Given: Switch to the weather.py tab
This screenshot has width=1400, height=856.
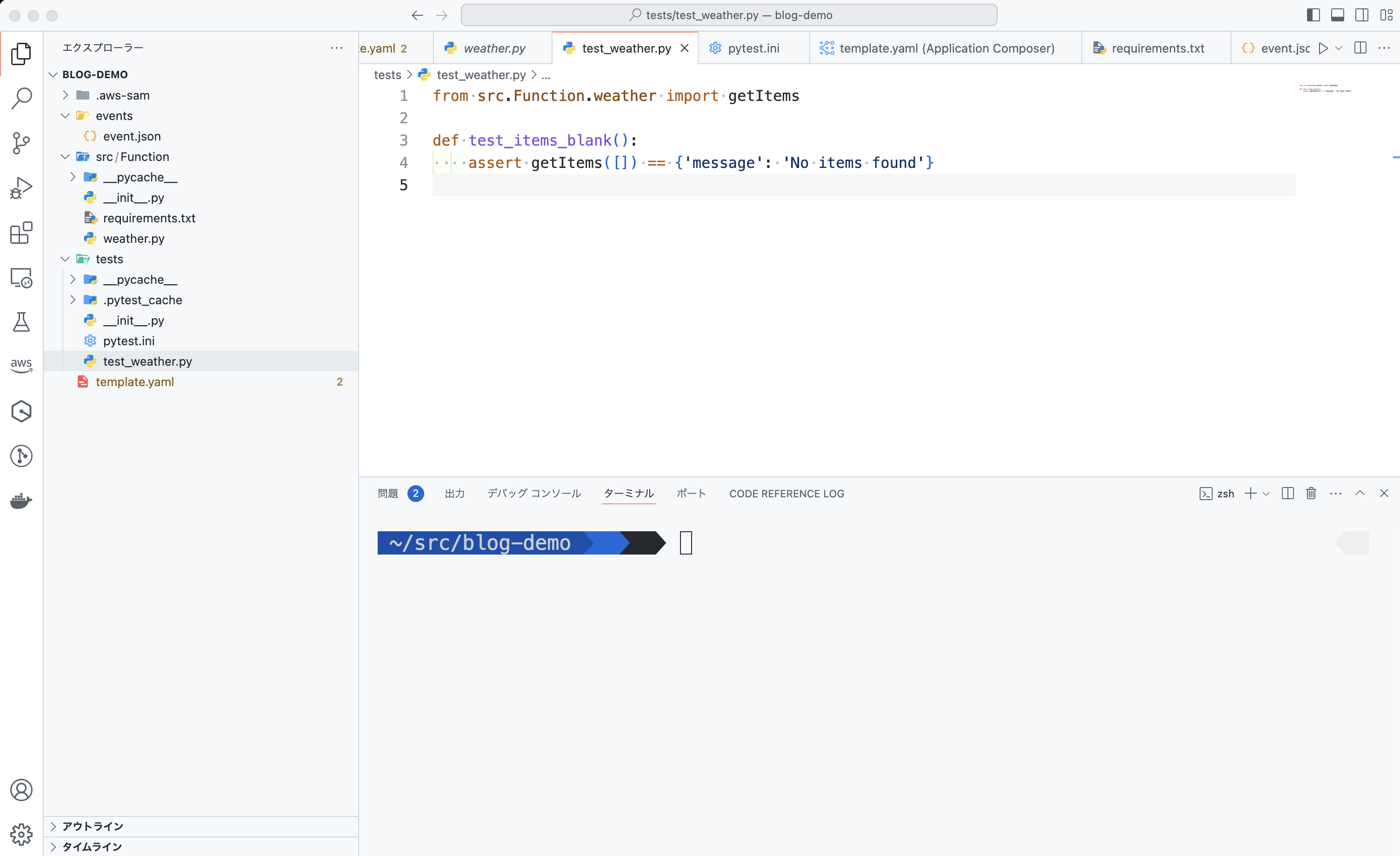Looking at the screenshot, I should pos(492,48).
